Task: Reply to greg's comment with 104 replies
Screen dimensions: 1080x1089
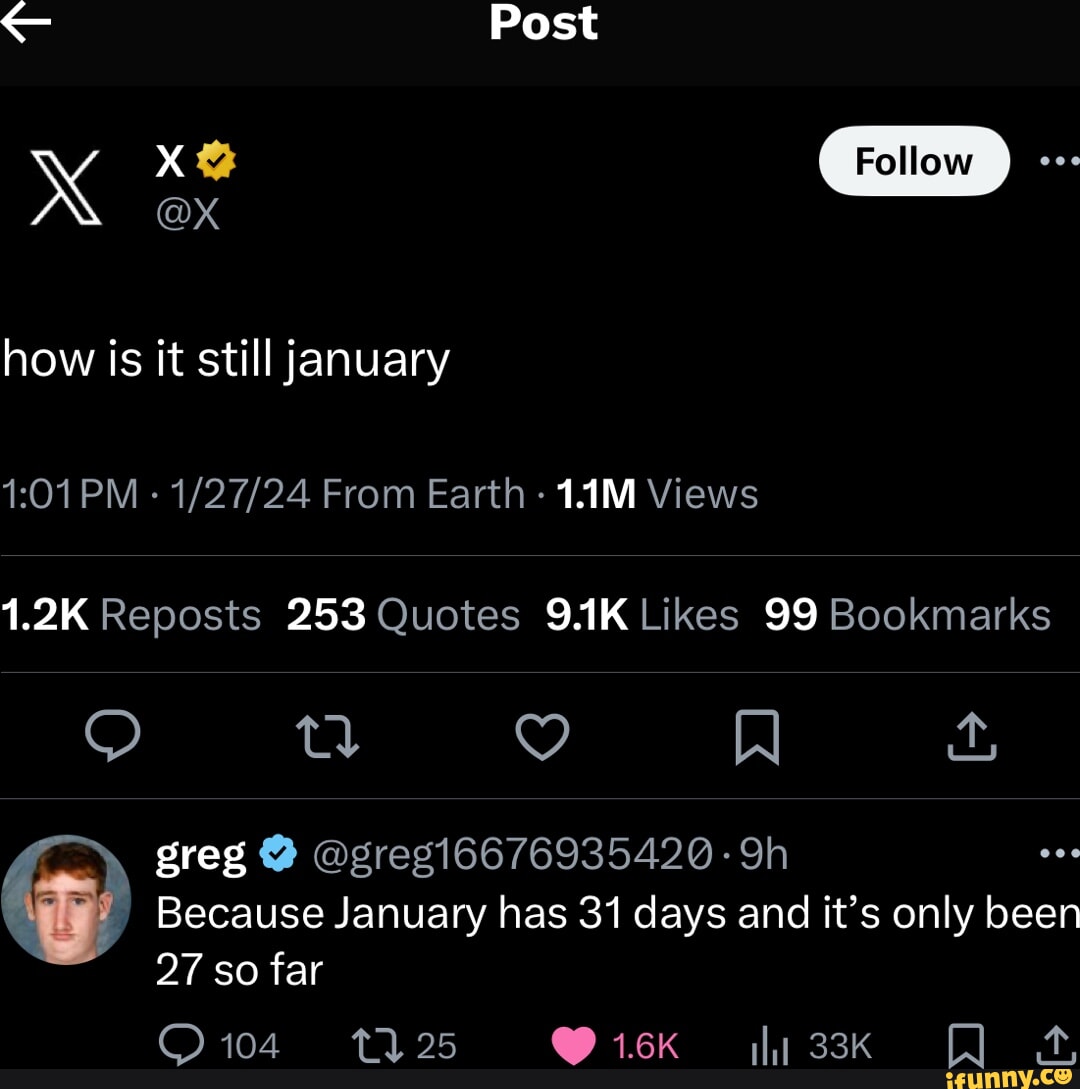Action: (181, 1045)
